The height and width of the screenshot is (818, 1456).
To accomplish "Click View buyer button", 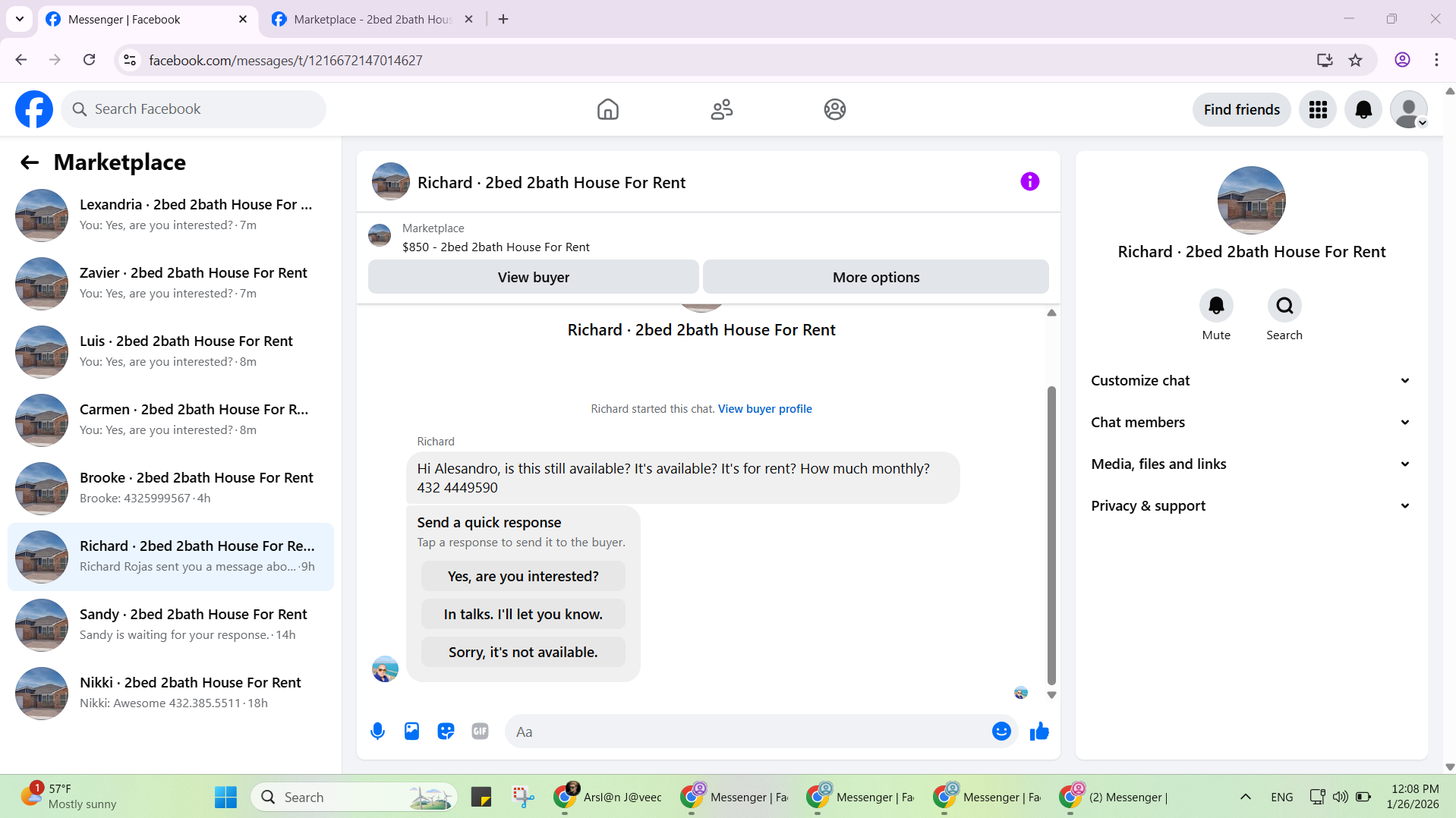I will (533, 277).
